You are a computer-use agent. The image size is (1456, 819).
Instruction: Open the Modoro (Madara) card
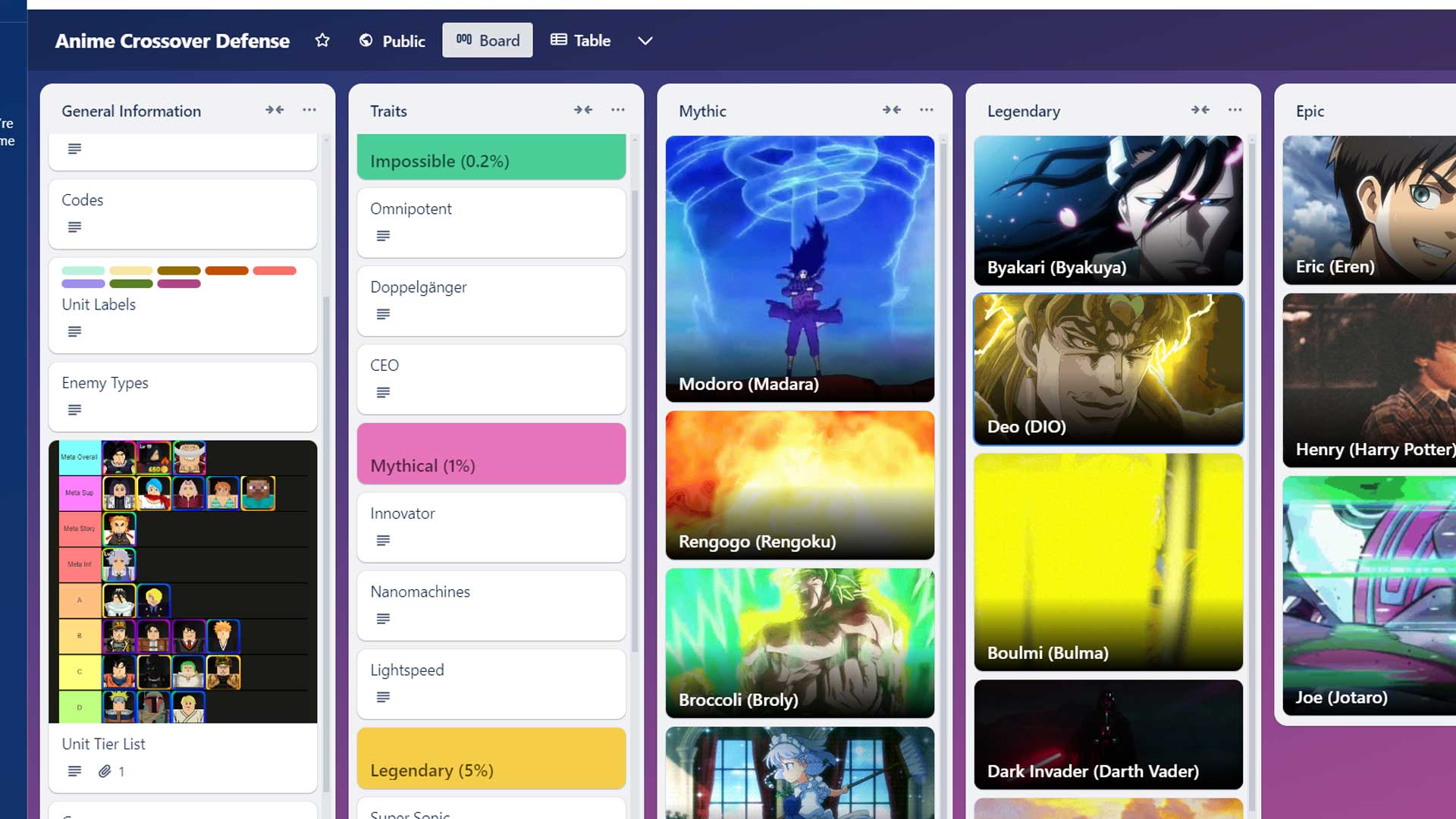(800, 268)
